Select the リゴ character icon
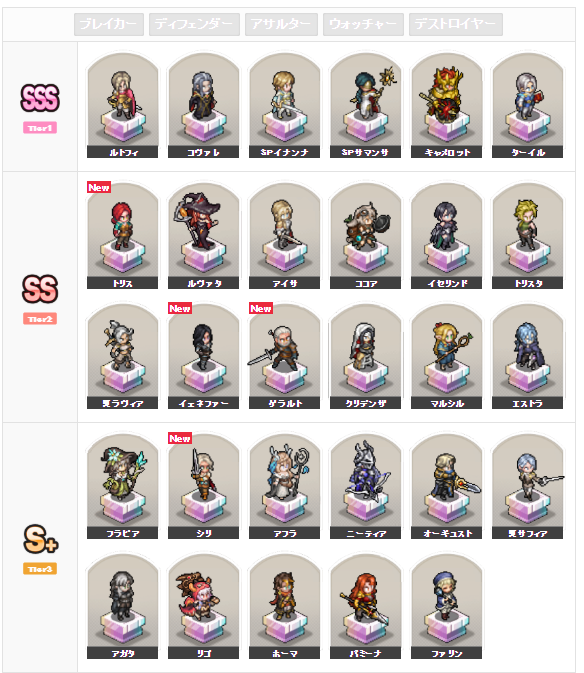 (x=203, y=606)
